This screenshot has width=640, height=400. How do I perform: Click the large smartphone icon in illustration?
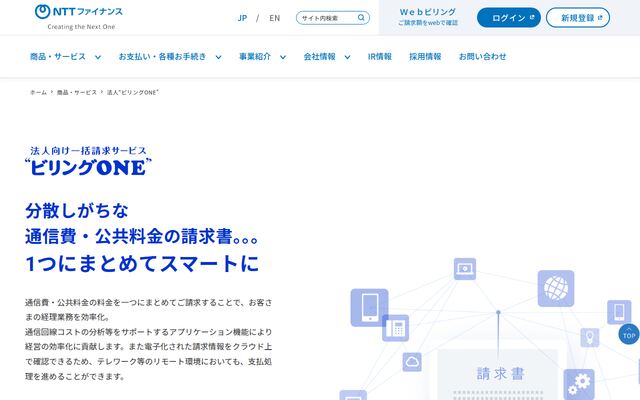(369, 307)
